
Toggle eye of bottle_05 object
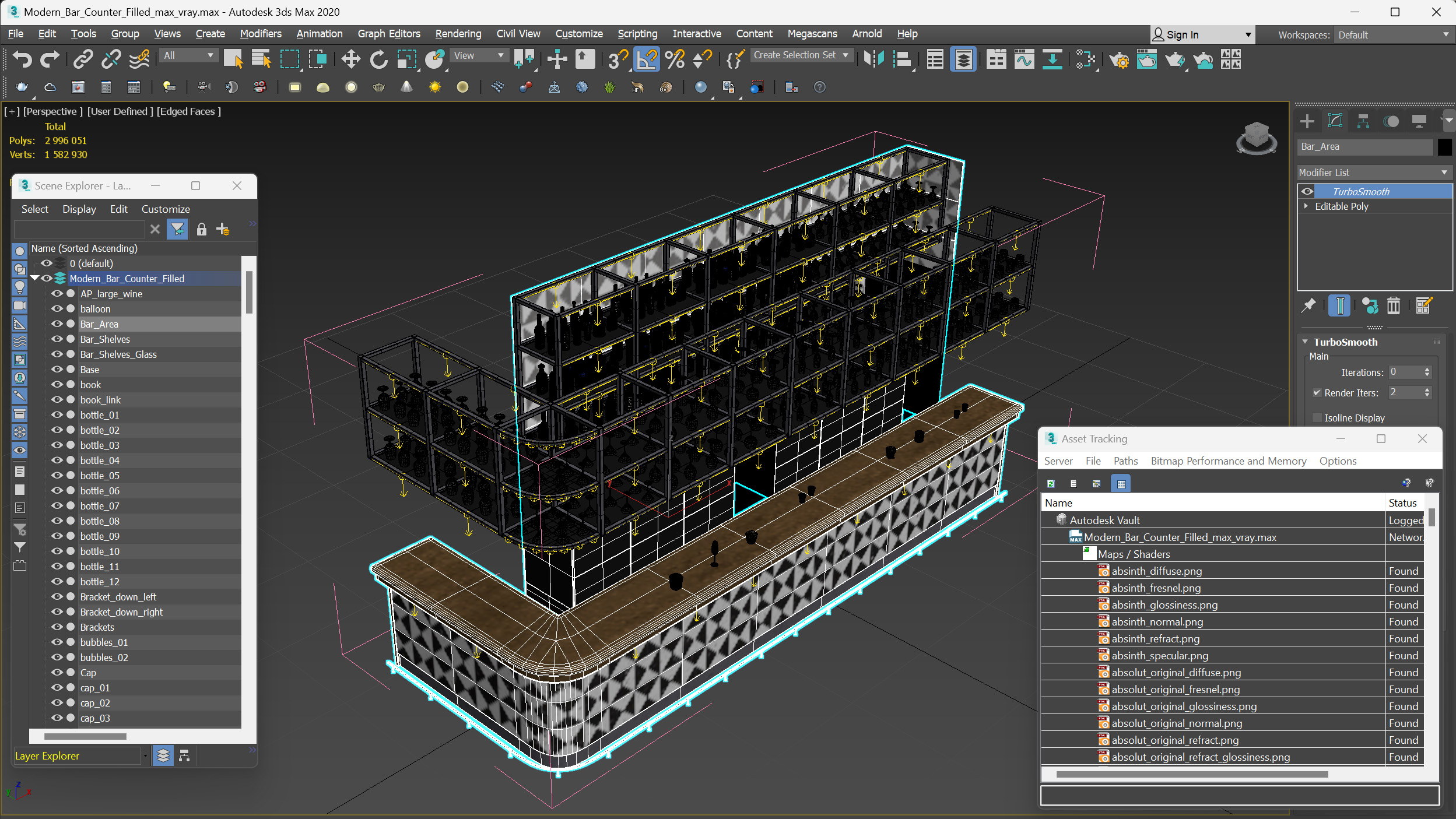tap(57, 475)
